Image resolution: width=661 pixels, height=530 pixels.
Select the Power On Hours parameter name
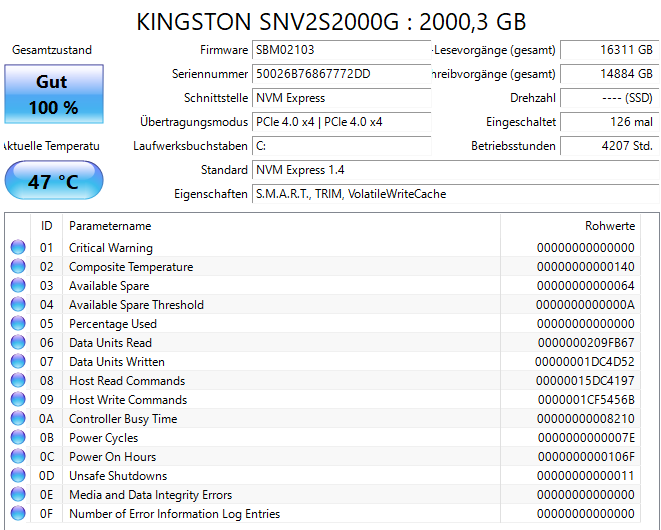pos(113,457)
